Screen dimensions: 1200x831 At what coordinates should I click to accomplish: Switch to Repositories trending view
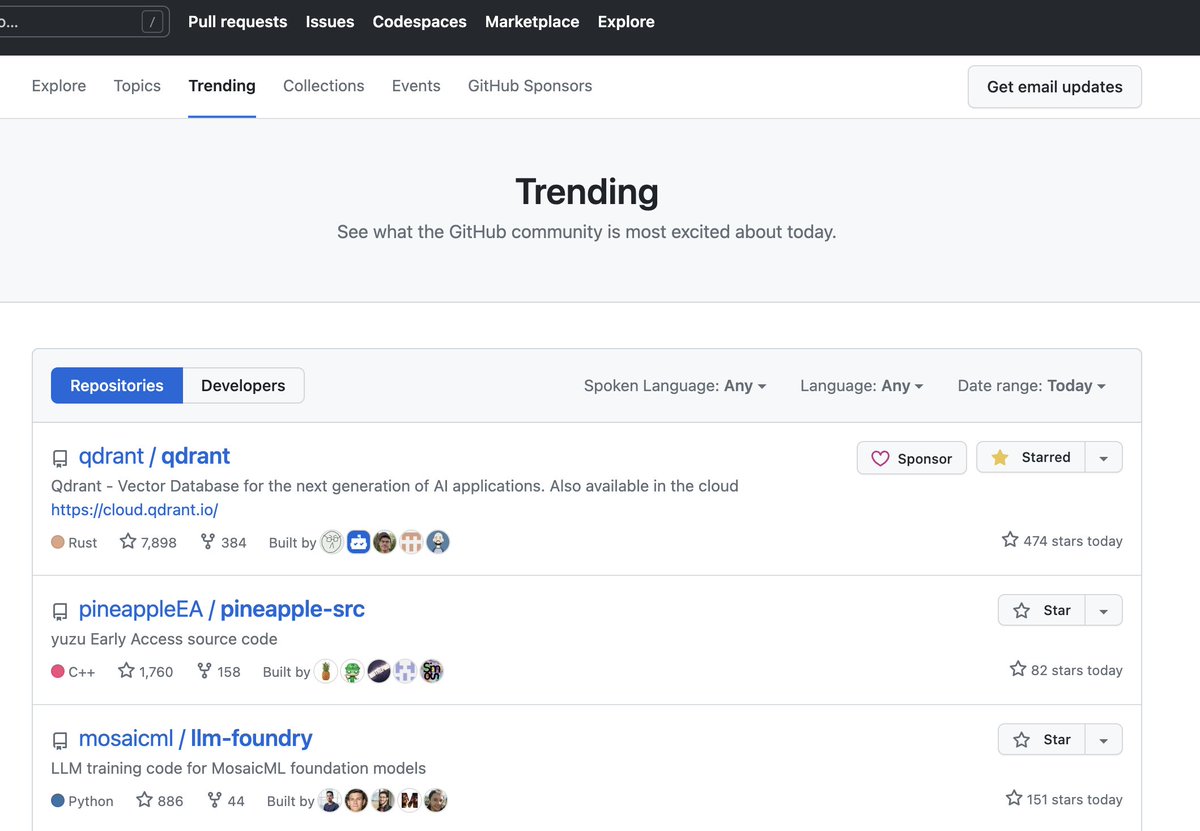point(117,385)
